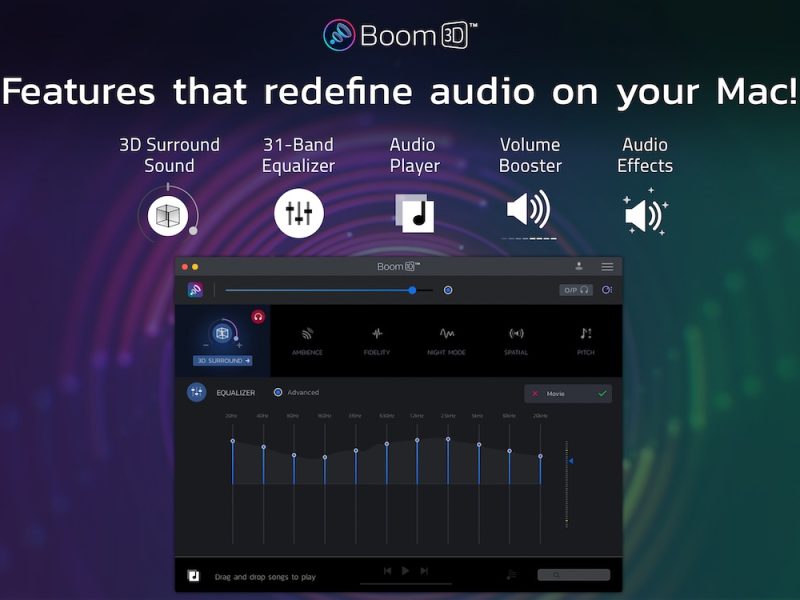This screenshot has width=800, height=600.
Task: Turn on Night Mode effect
Action: point(446,340)
